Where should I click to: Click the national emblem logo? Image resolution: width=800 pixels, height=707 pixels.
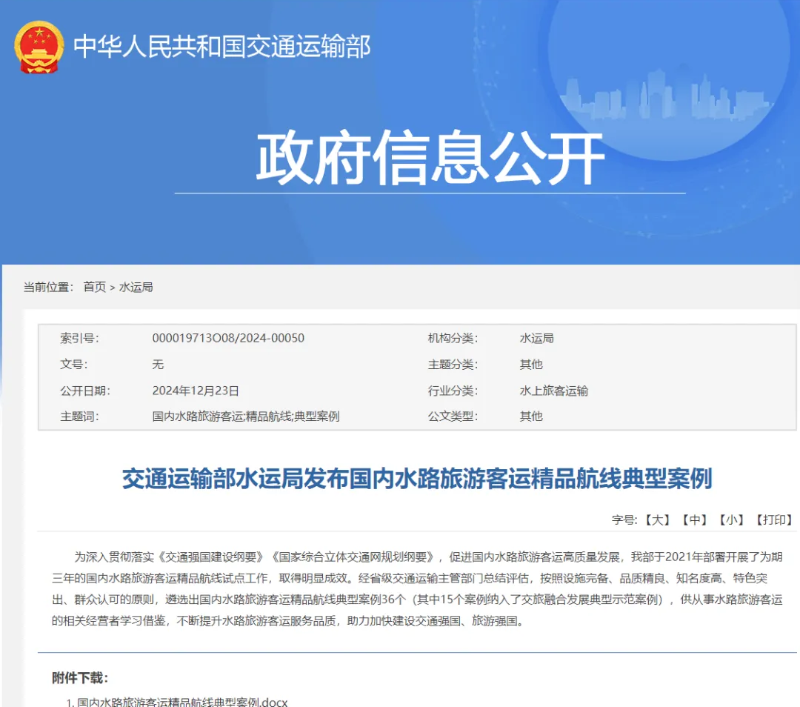point(39,47)
